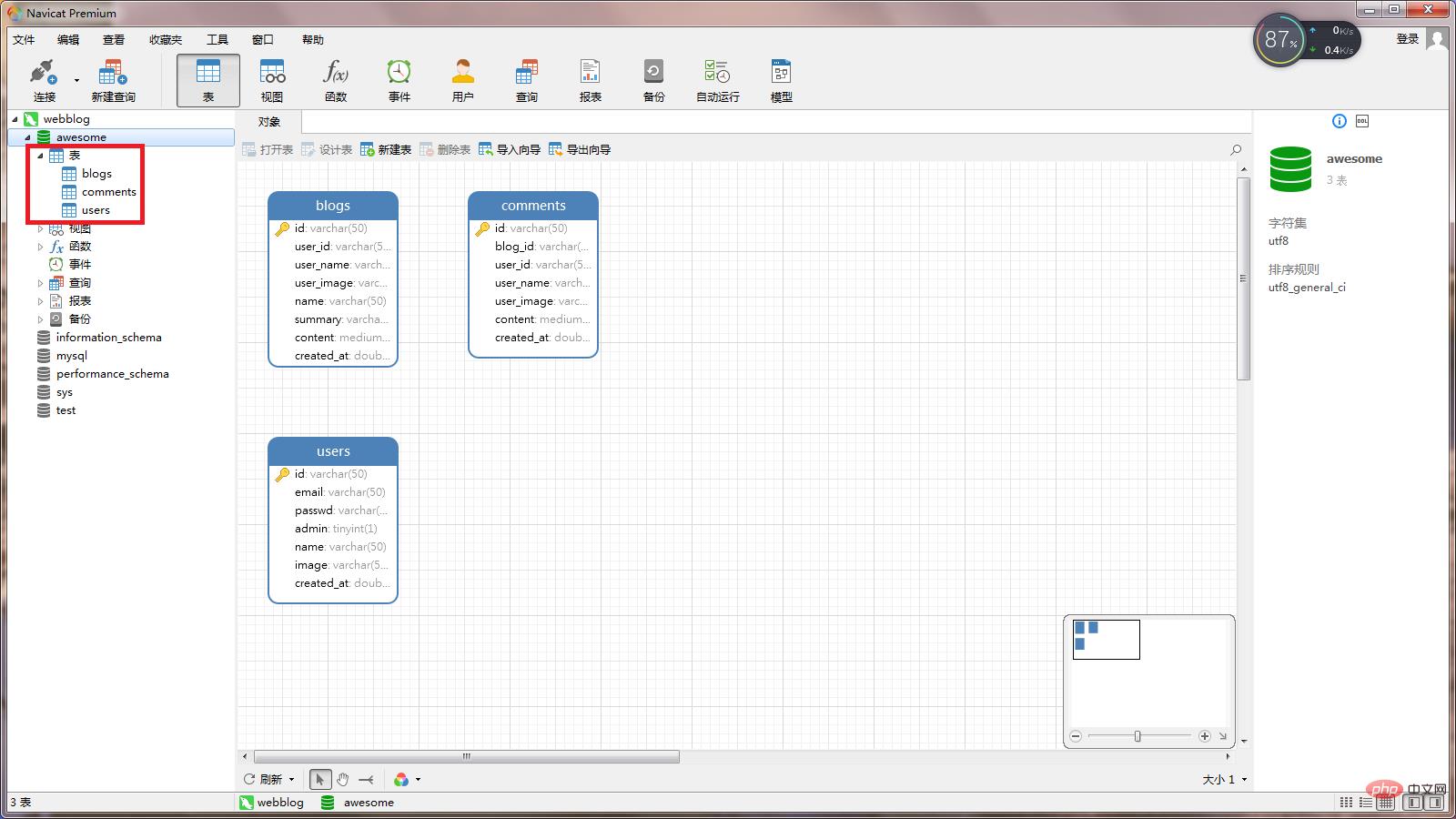Click the 设计表 design table button
The width and height of the screenshot is (1456, 819).
tap(327, 149)
